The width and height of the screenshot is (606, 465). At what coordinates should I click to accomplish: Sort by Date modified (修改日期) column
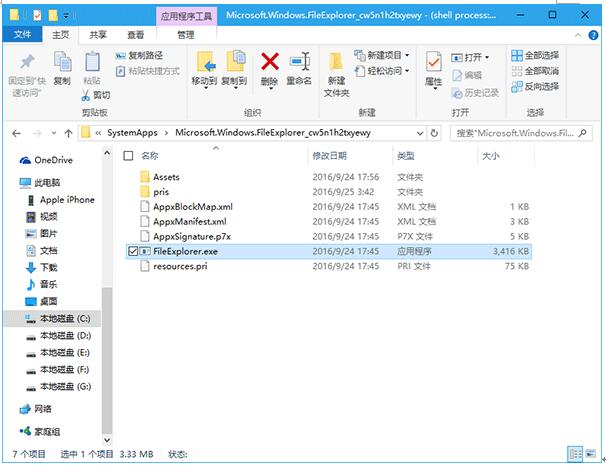[x=329, y=156]
